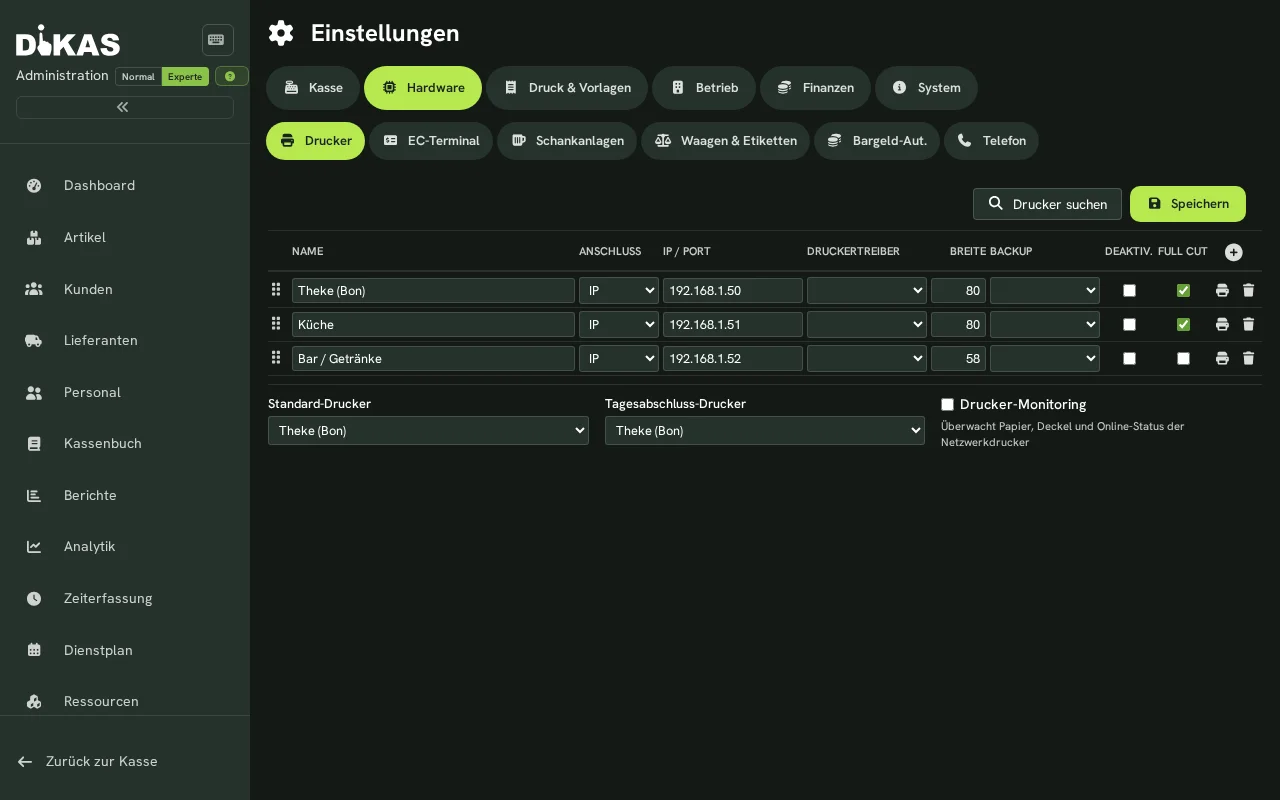
Task: Test print the Theke (Bon) printer
Action: click(1222, 290)
